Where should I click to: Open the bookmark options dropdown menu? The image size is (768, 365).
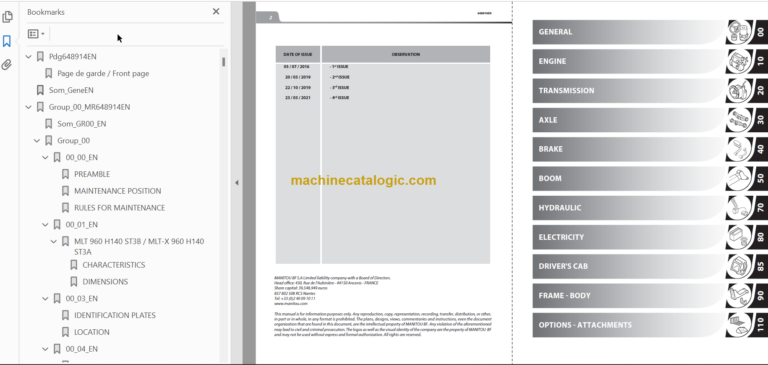tap(36, 34)
